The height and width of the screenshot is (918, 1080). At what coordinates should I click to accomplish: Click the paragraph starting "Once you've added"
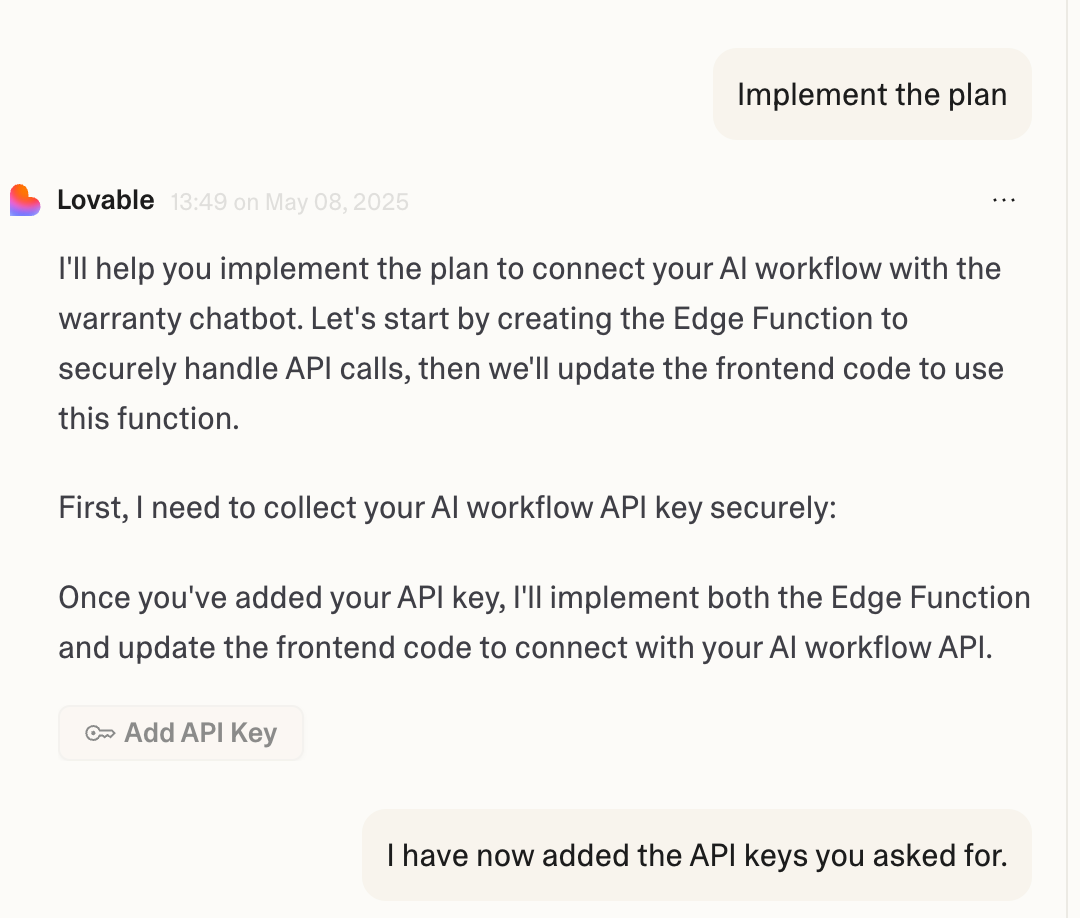pyautogui.click(x=544, y=622)
